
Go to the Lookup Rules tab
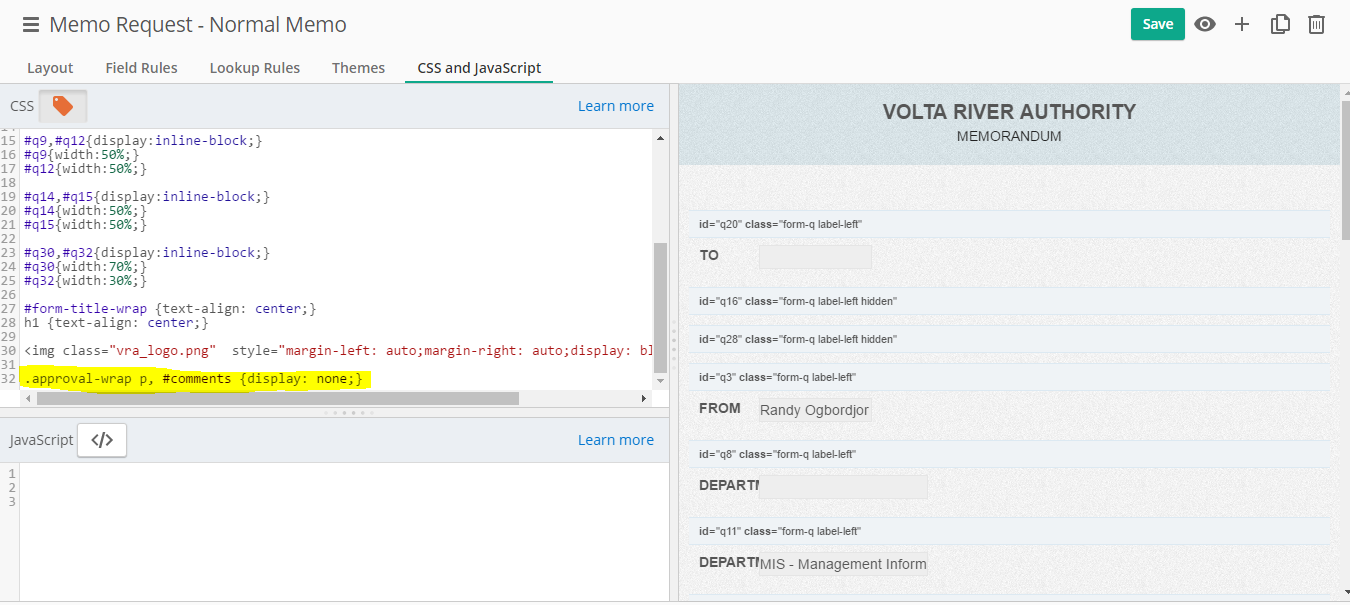(254, 68)
